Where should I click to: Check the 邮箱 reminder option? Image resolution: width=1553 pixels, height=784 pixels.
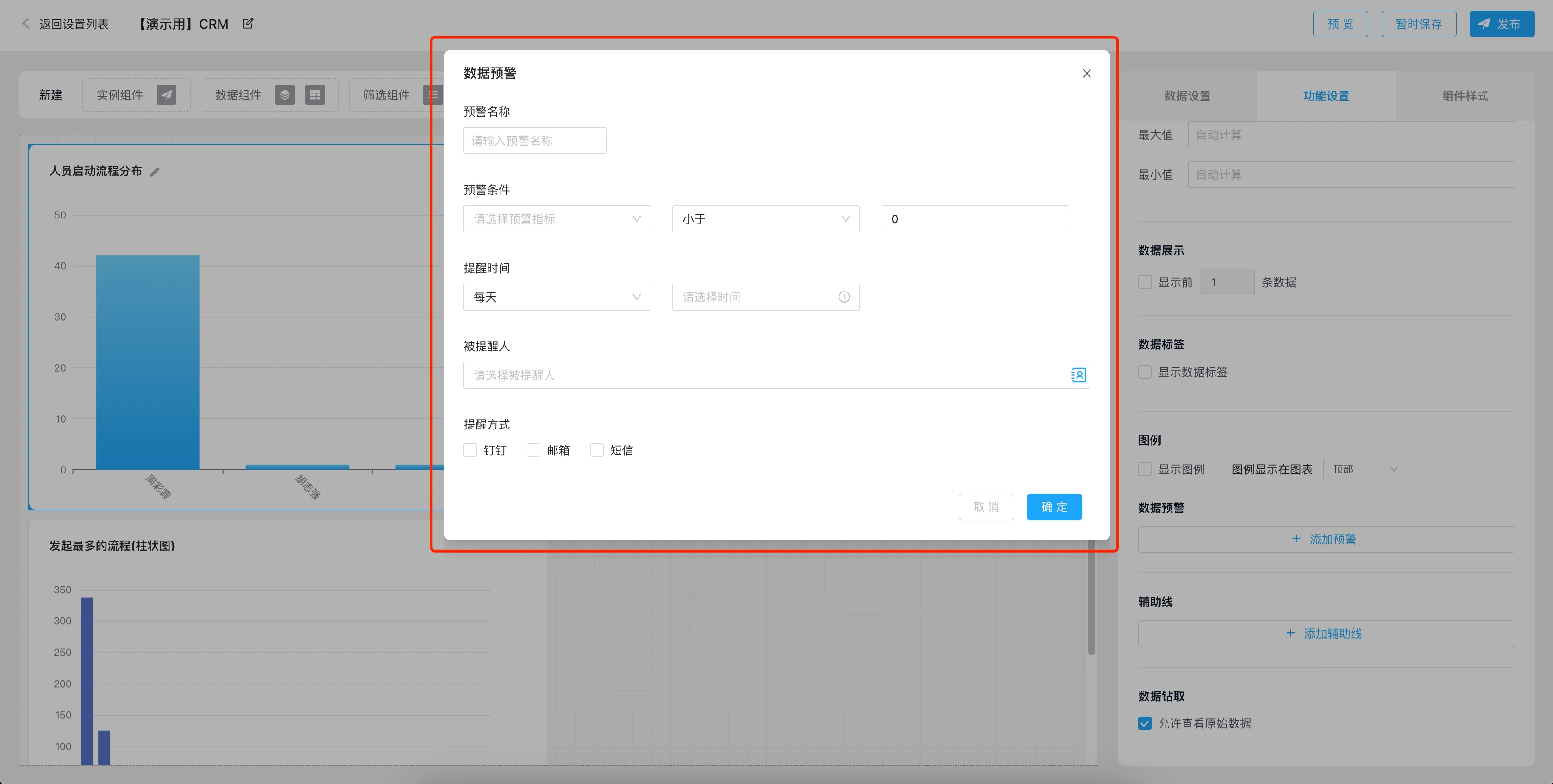(533, 450)
